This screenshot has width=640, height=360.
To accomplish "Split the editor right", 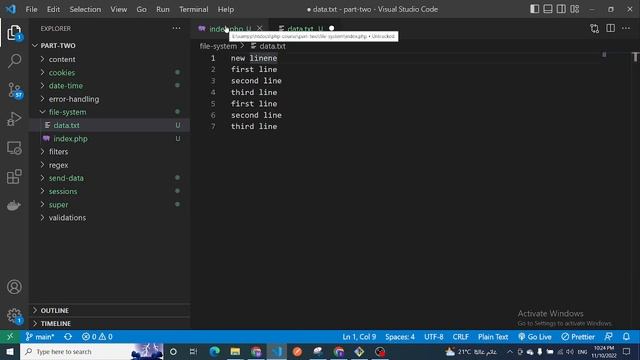I will (610, 28).
